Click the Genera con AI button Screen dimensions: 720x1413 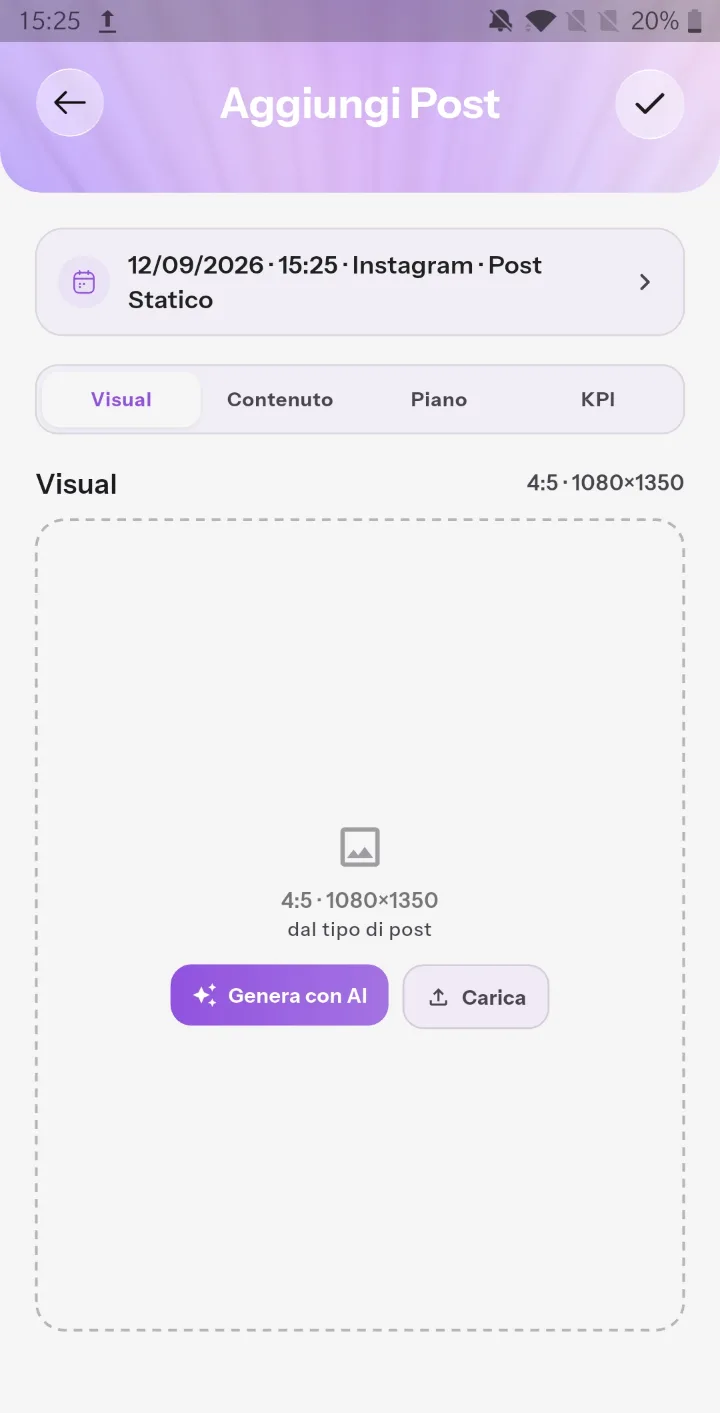[x=279, y=995]
